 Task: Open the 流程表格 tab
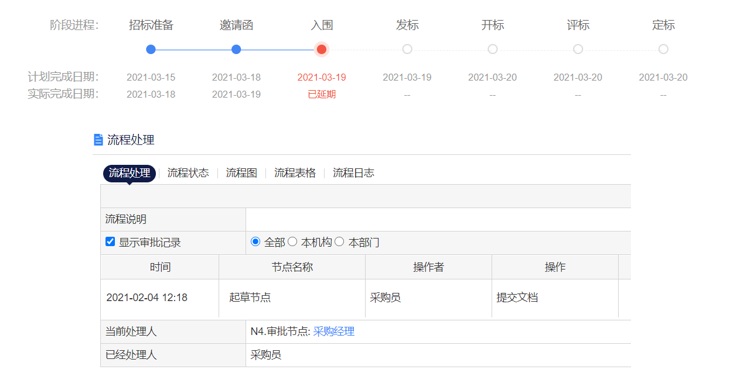click(295, 173)
